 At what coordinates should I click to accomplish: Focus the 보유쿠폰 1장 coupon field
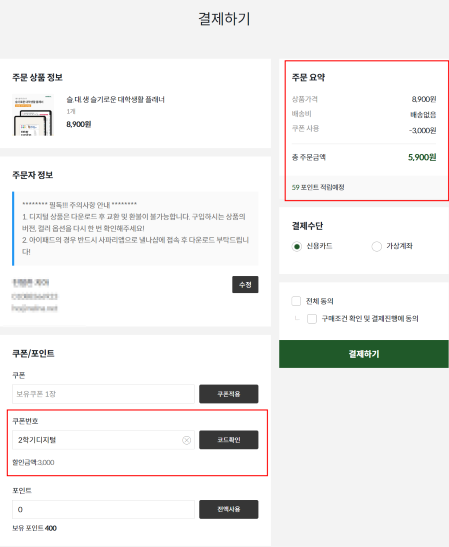[x=103, y=394]
